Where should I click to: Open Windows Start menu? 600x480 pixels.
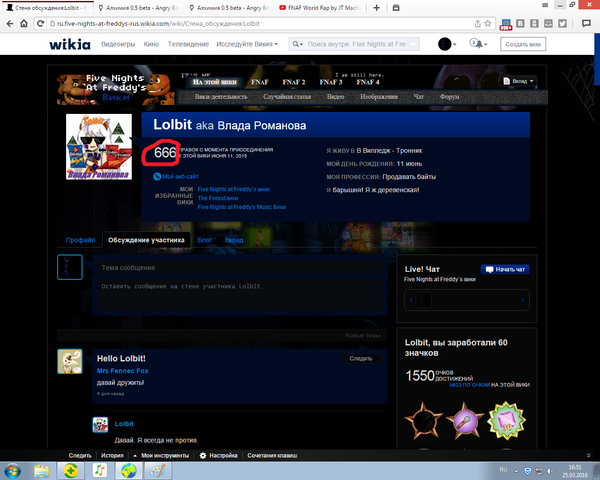pos(12,471)
